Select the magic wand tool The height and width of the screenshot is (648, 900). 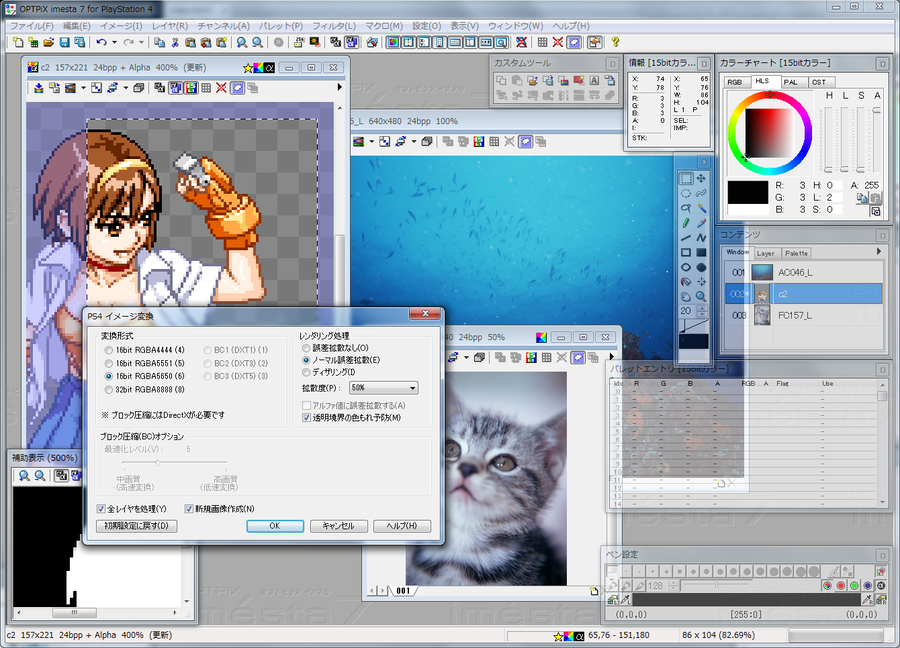point(701,208)
